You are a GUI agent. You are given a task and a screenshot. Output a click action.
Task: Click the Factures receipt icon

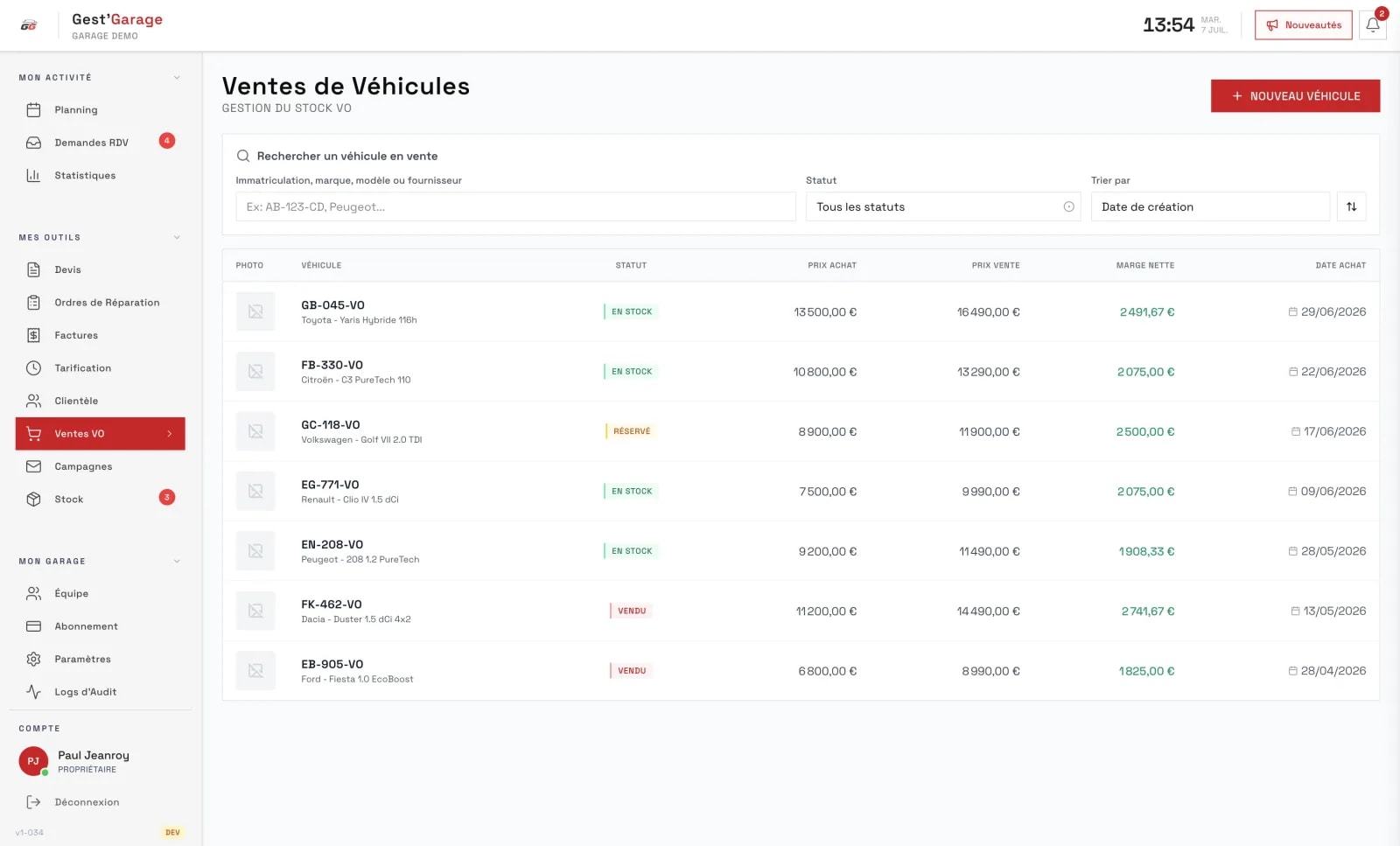[x=33, y=336]
